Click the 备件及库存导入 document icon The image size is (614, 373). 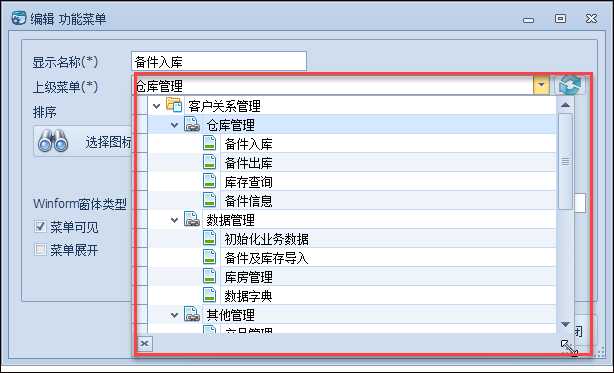(209, 257)
